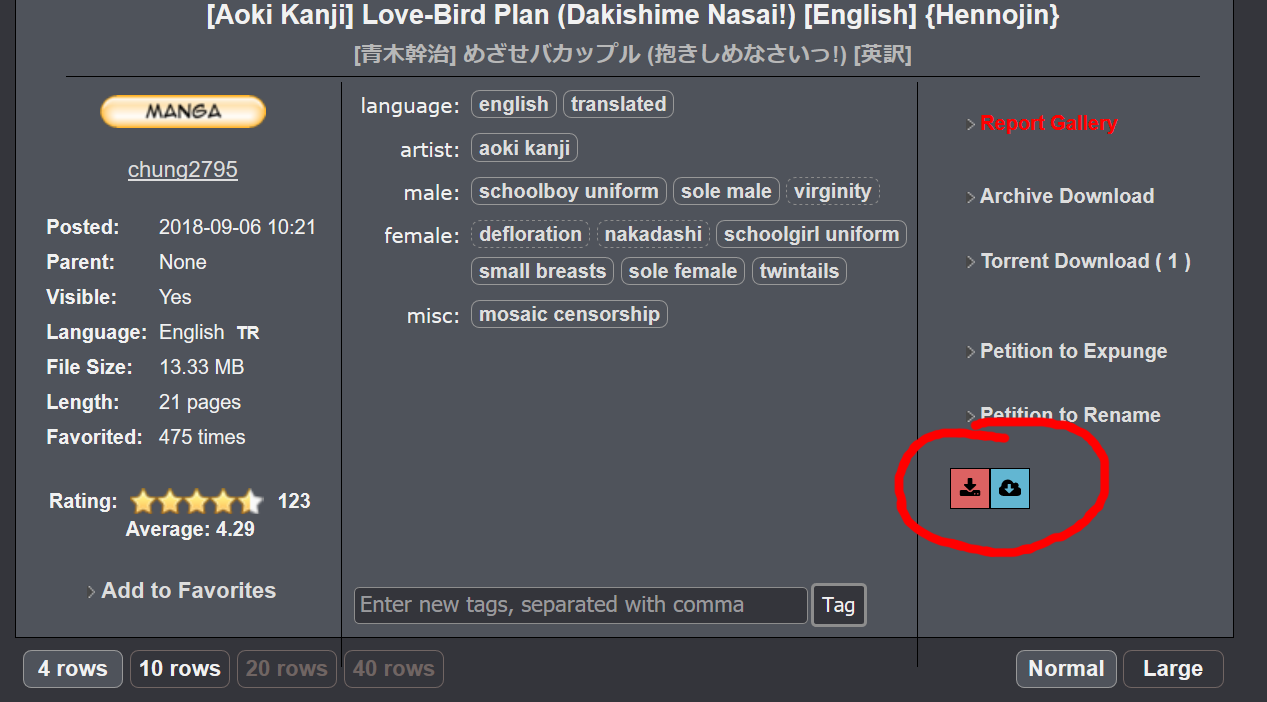
Task: Click the english language tag
Action: pos(513,104)
